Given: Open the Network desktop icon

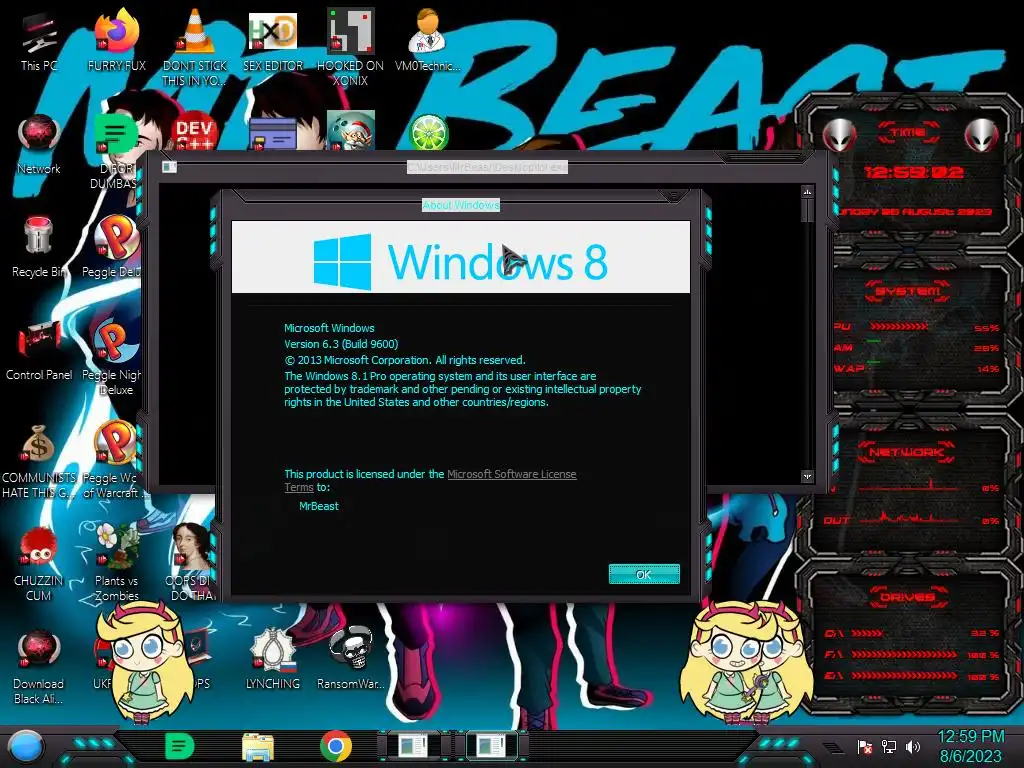Looking at the screenshot, I should pyautogui.click(x=39, y=144).
